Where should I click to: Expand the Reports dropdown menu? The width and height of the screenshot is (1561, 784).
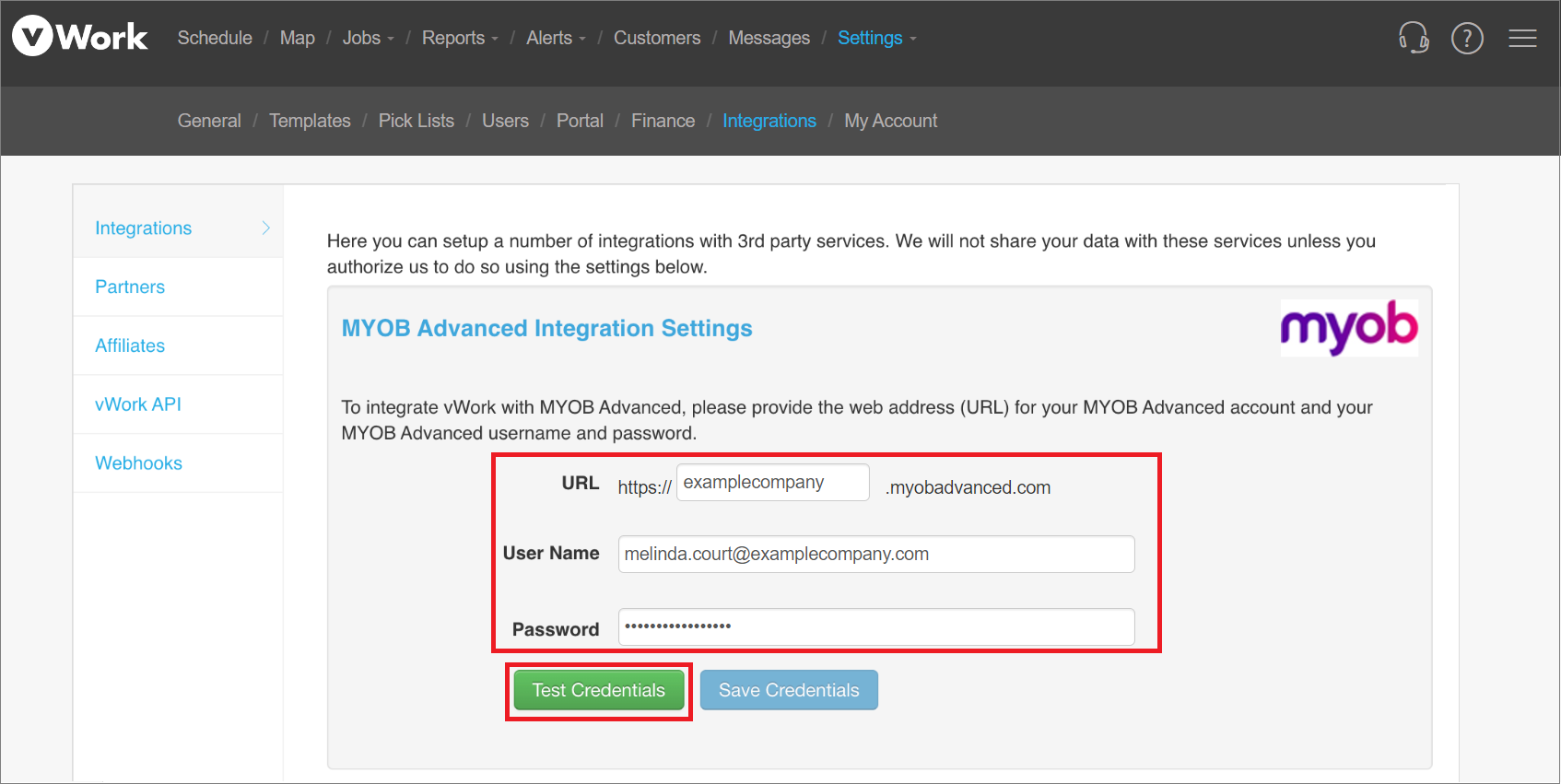tap(459, 38)
